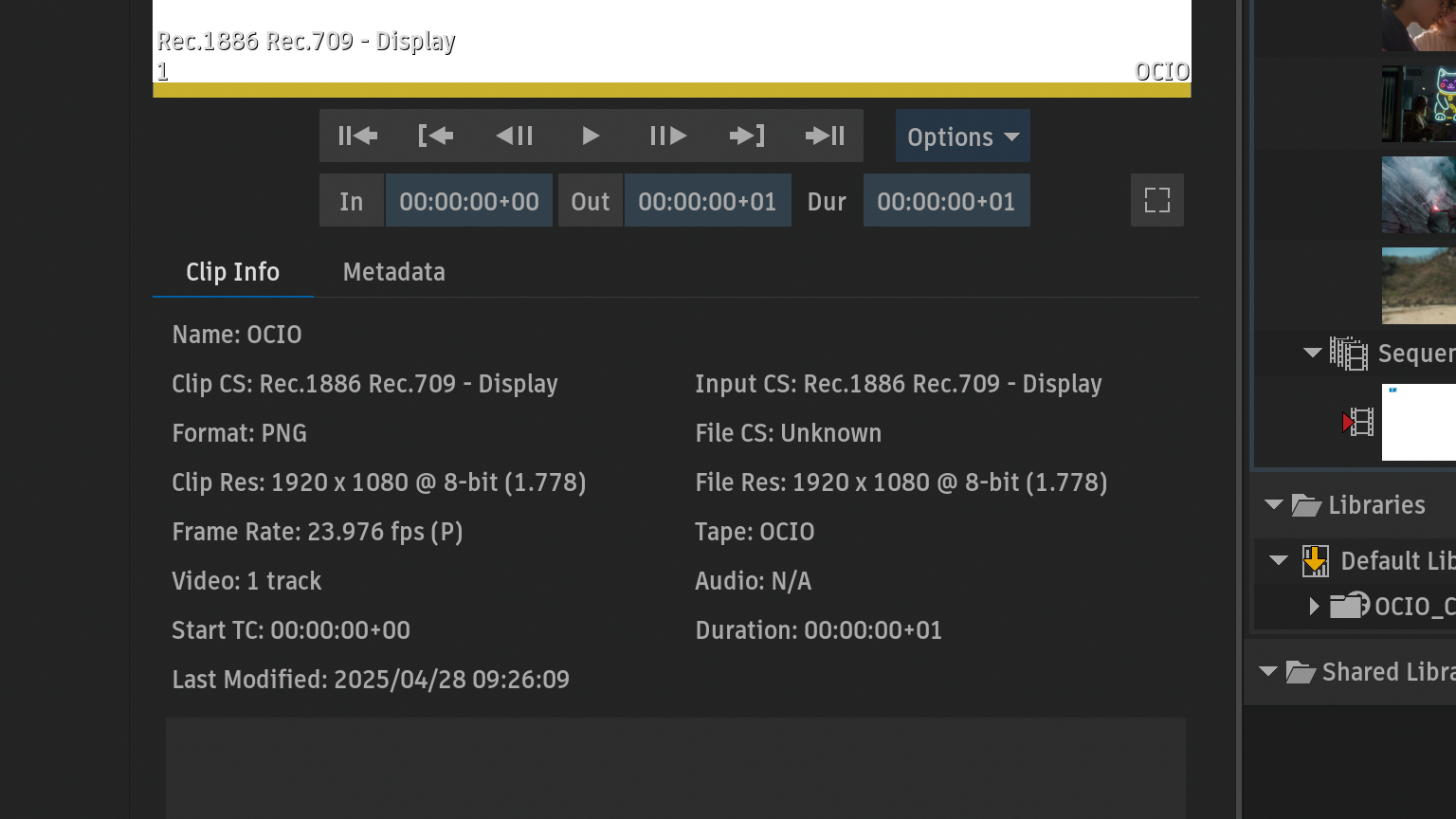
Task: Select the Clip Info tab
Action: coord(232,272)
